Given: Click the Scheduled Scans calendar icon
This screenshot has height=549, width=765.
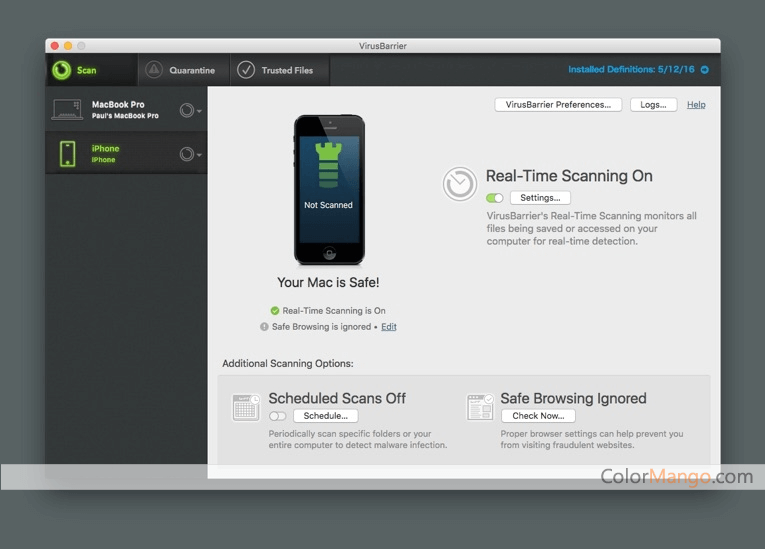Looking at the screenshot, I should coord(245,407).
